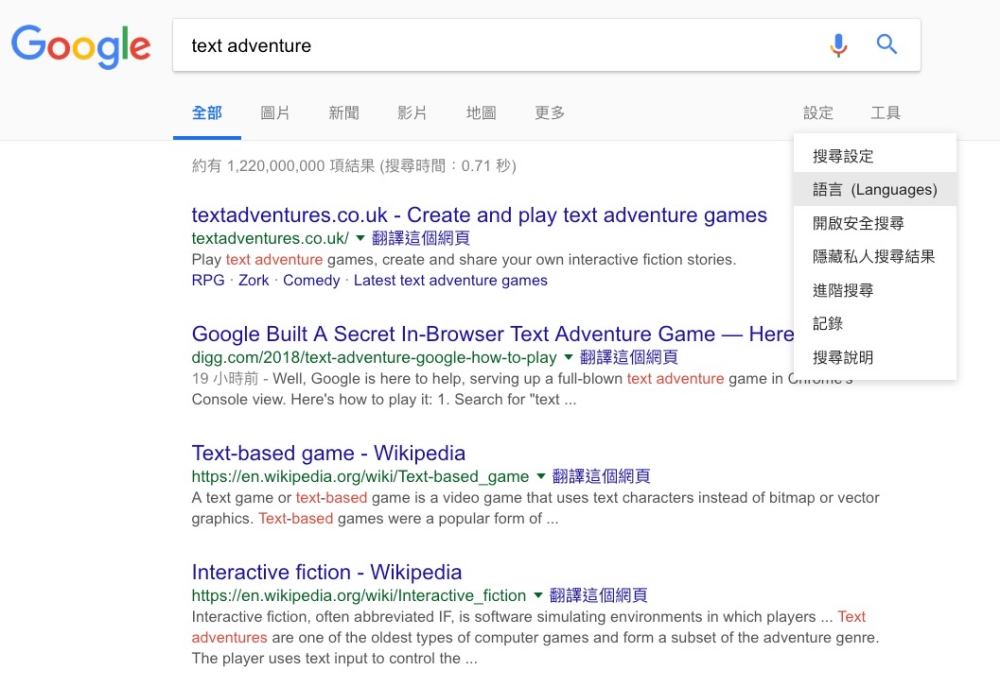
Task: Hide private results via 隱藏私人搜尋結果
Action: [874, 257]
